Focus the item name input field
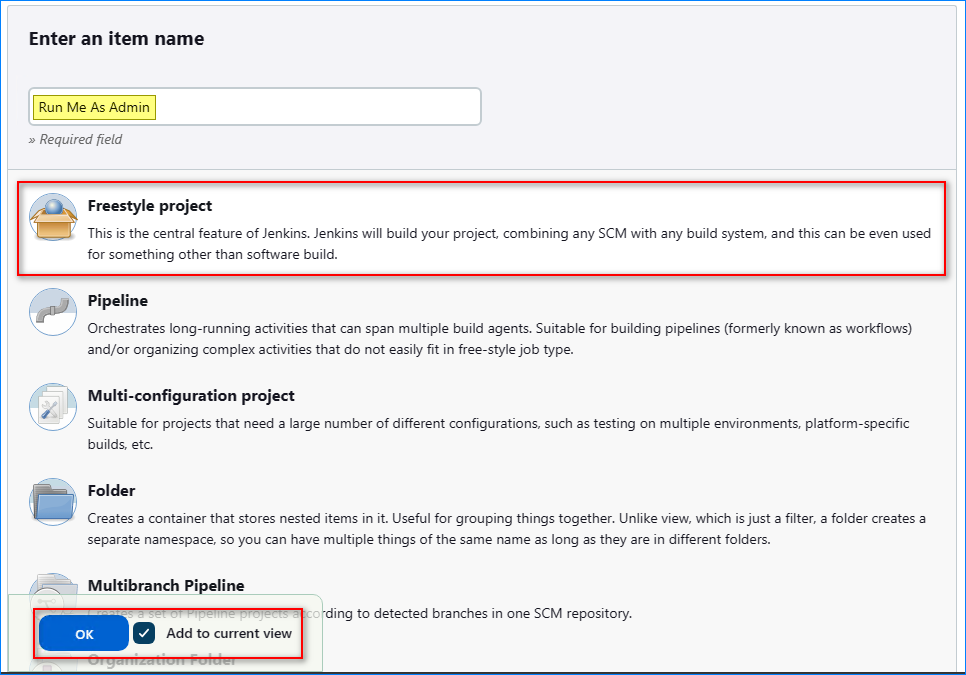966x675 pixels. (x=254, y=107)
